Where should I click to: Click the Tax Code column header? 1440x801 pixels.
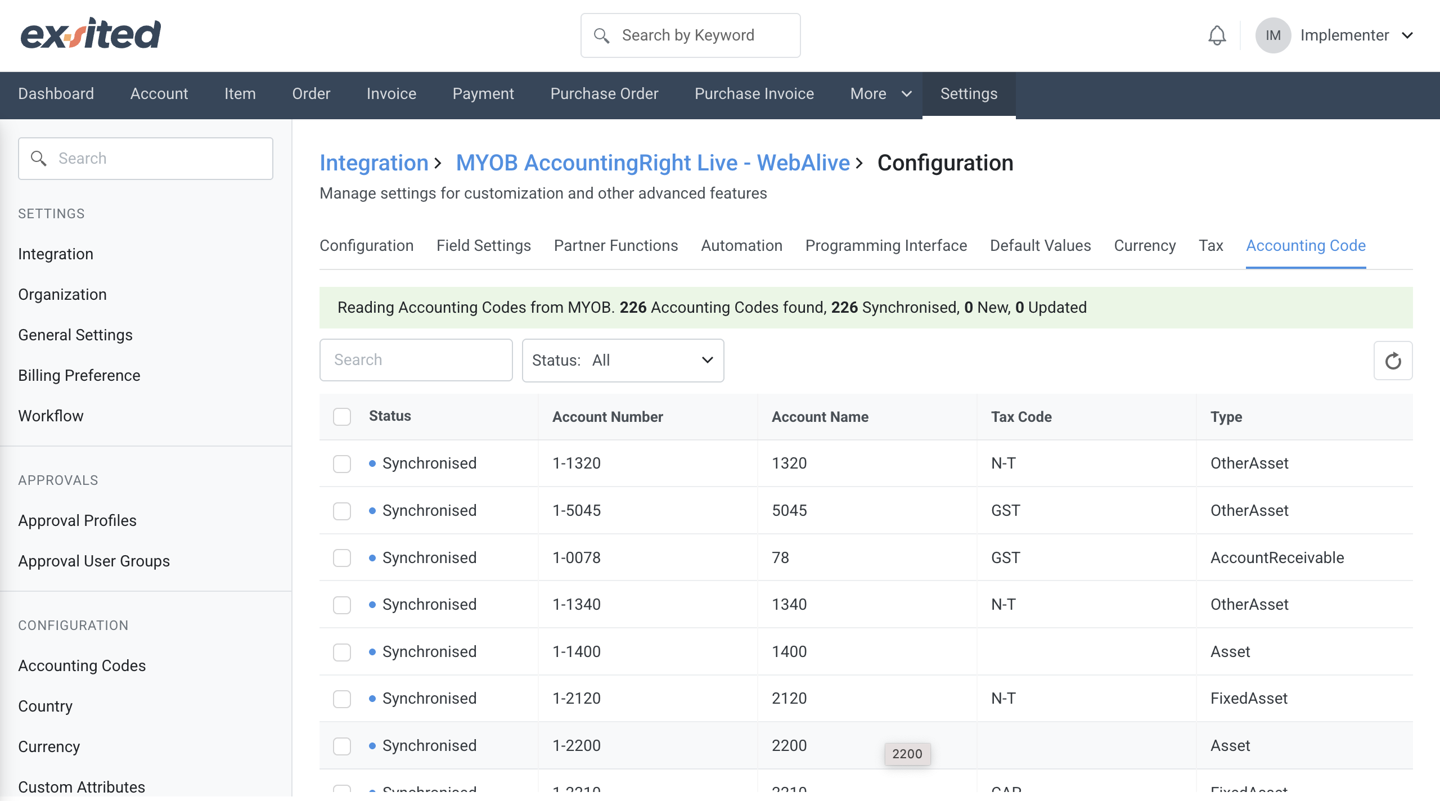1021,417
